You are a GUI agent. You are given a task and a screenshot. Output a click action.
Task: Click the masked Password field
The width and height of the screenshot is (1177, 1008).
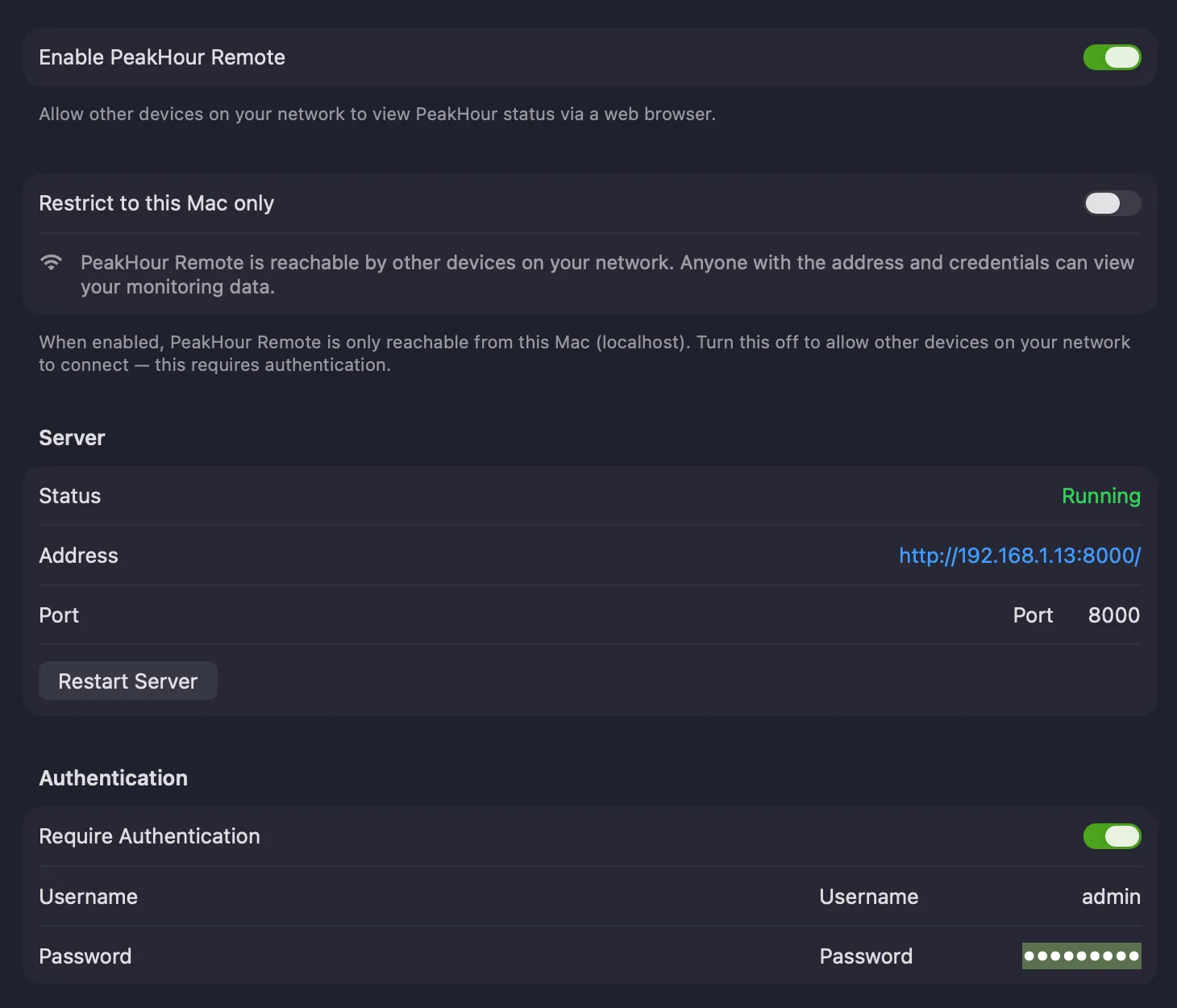pyautogui.click(x=1081, y=956)
